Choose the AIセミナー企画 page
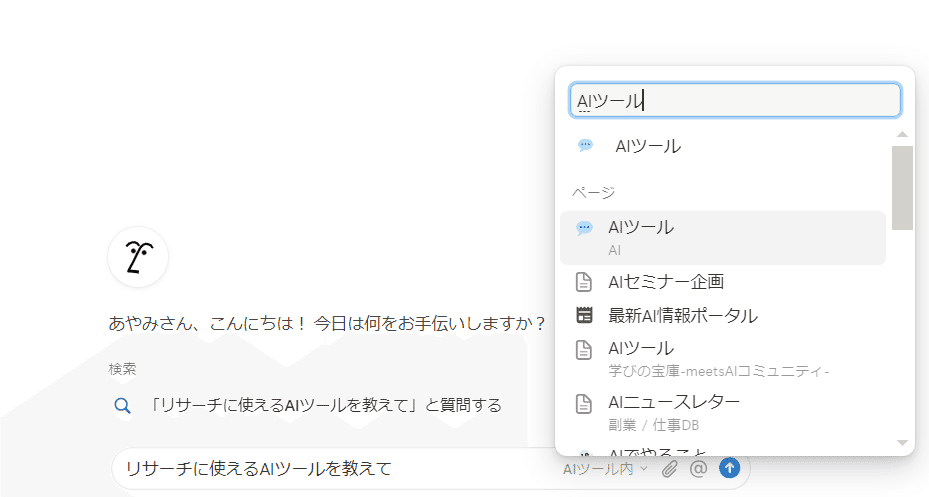Screen dimensions: 929x497 [x=666, y=282]
